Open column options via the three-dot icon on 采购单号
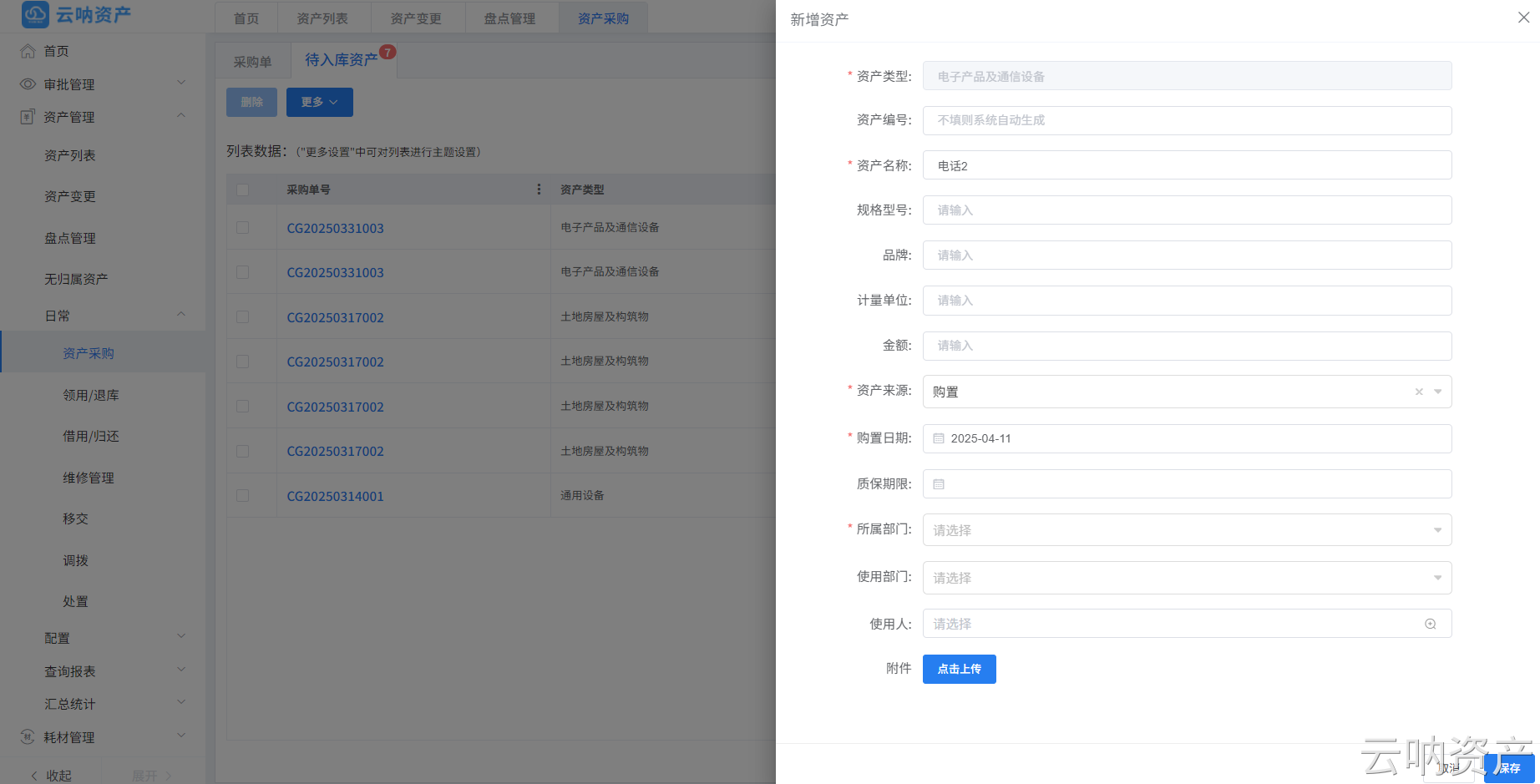Screen dimensions: 1540x784 point(539,190)
